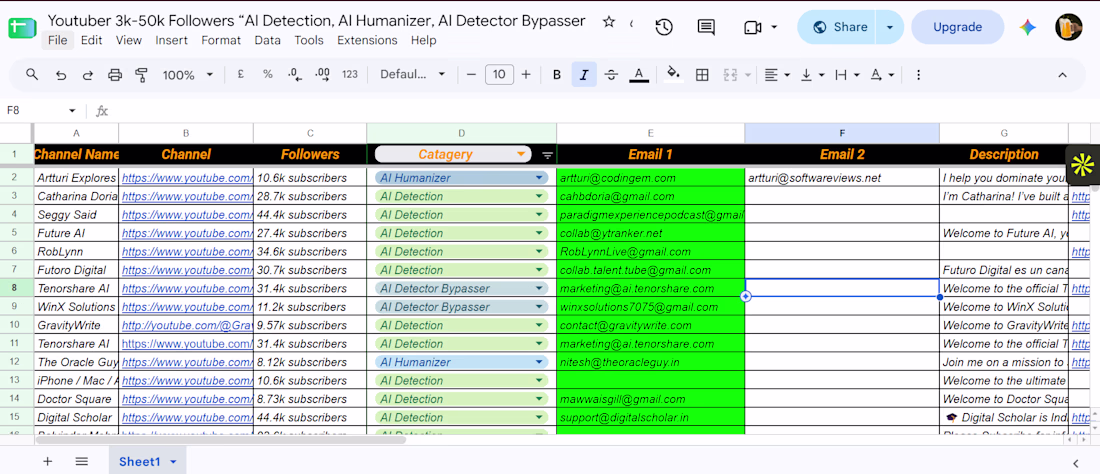Open the three-dot more toolbar options
Screen dimensions: 1100x474
[x=918, y=74]
